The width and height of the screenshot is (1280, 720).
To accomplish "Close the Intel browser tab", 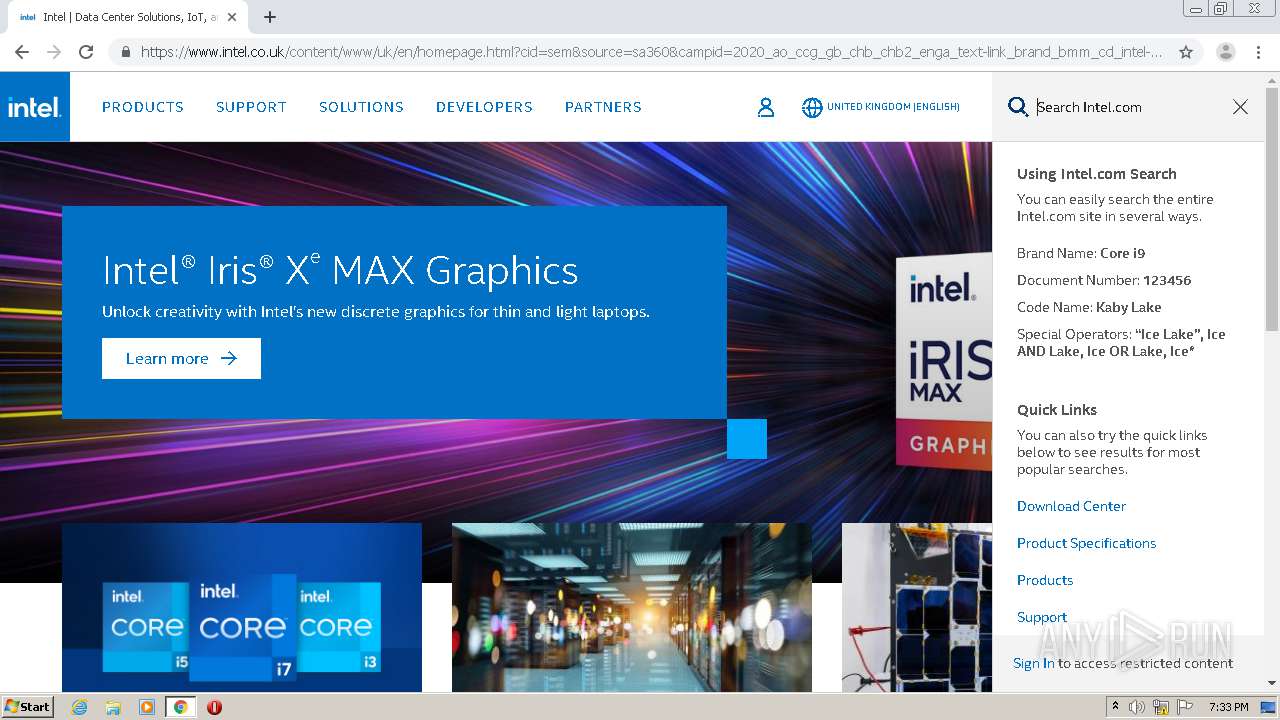I will click(232, 17).
